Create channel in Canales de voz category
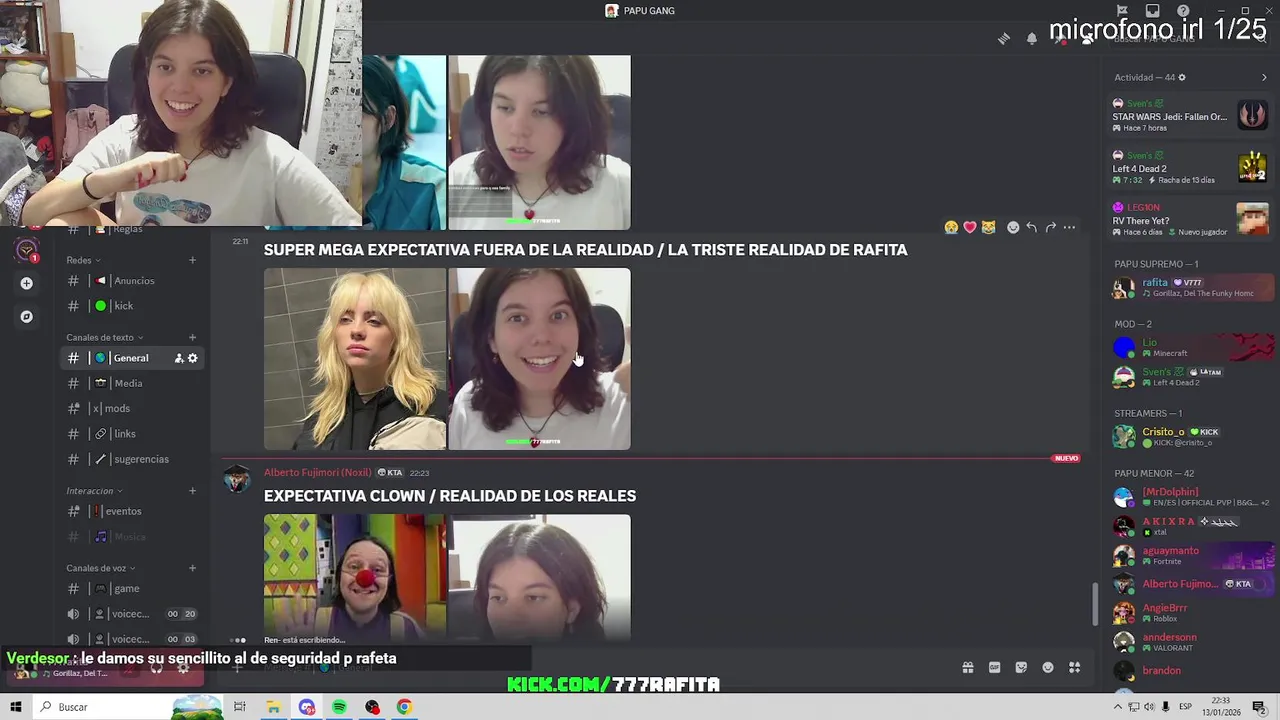This screenshot has height=720, width=1280. [x=192, y=568]
